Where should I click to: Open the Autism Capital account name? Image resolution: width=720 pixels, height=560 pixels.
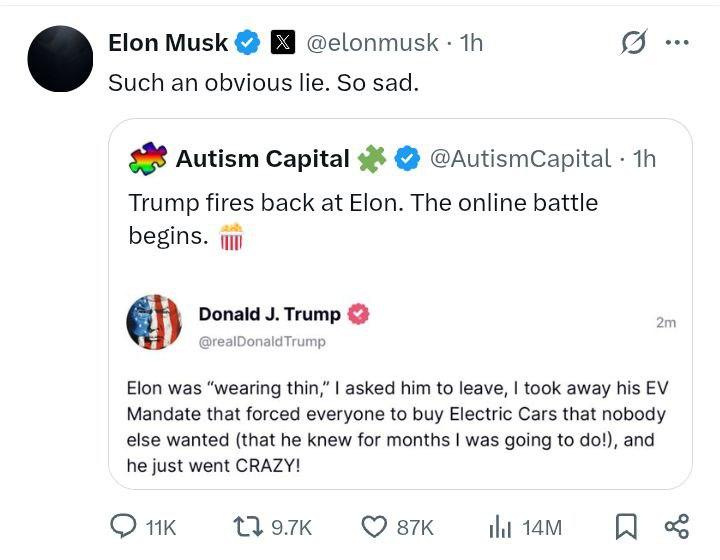coord(262,158)
